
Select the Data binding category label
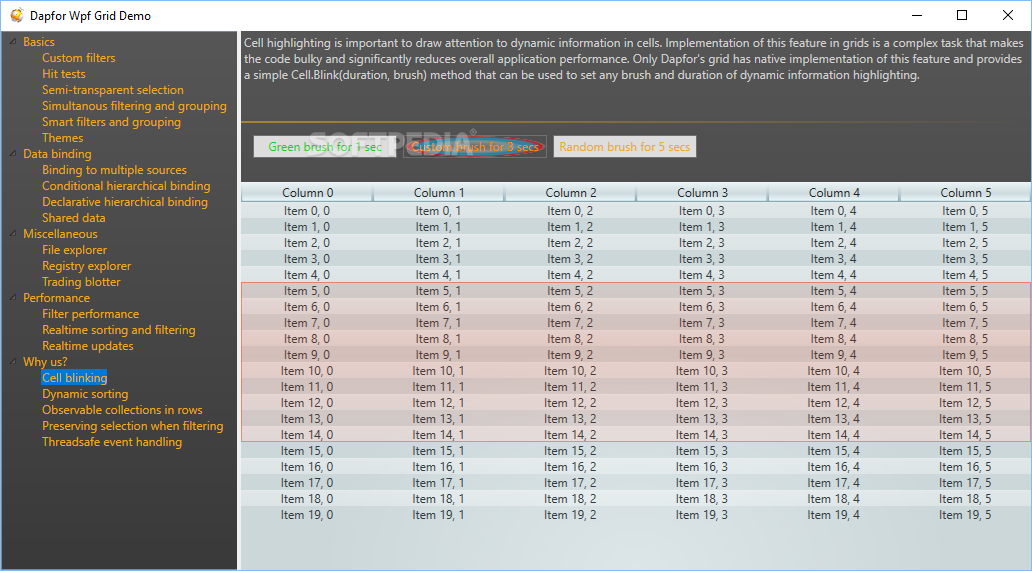click(57, 153)
